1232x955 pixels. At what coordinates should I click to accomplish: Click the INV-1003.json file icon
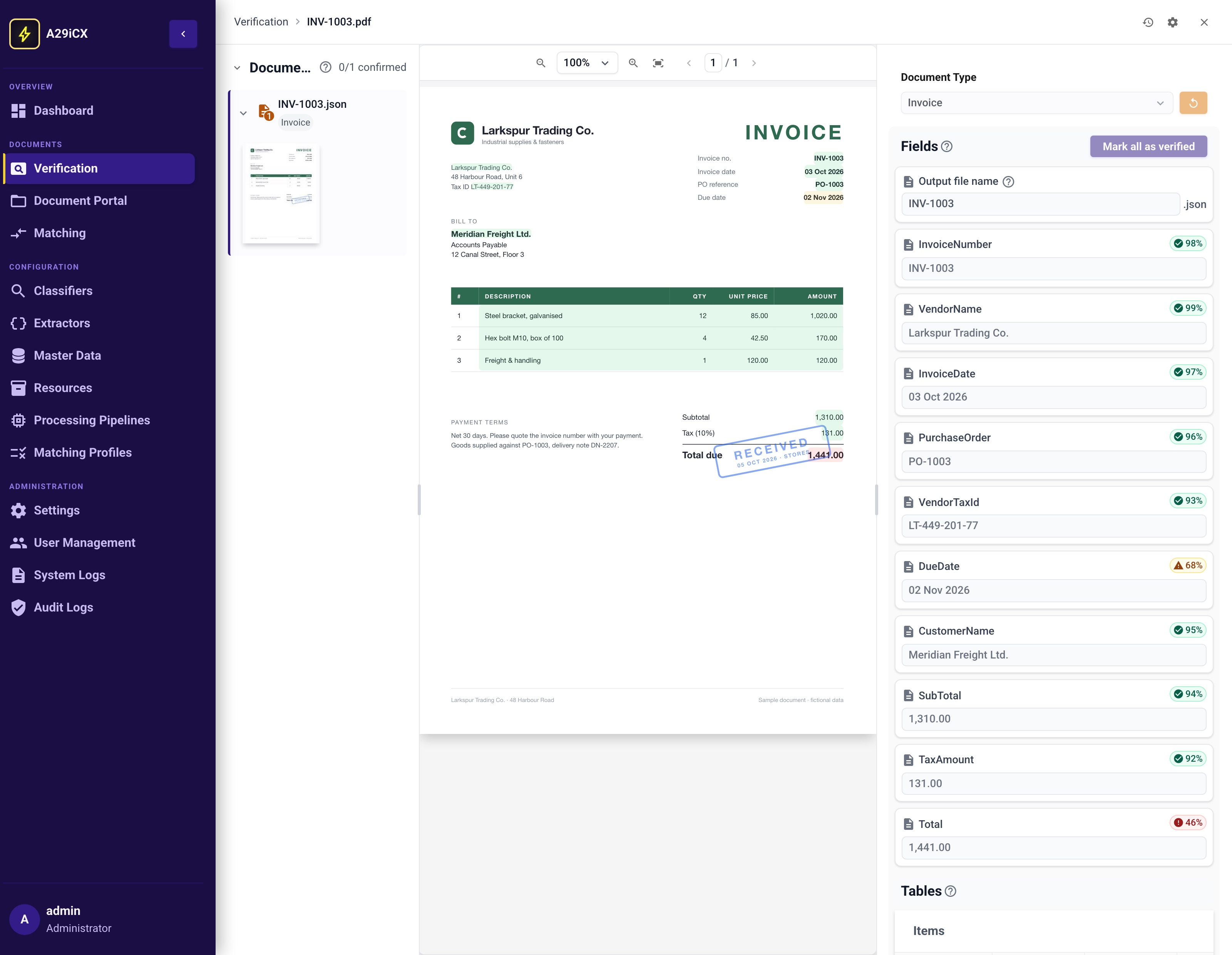(x=265, y=112)
